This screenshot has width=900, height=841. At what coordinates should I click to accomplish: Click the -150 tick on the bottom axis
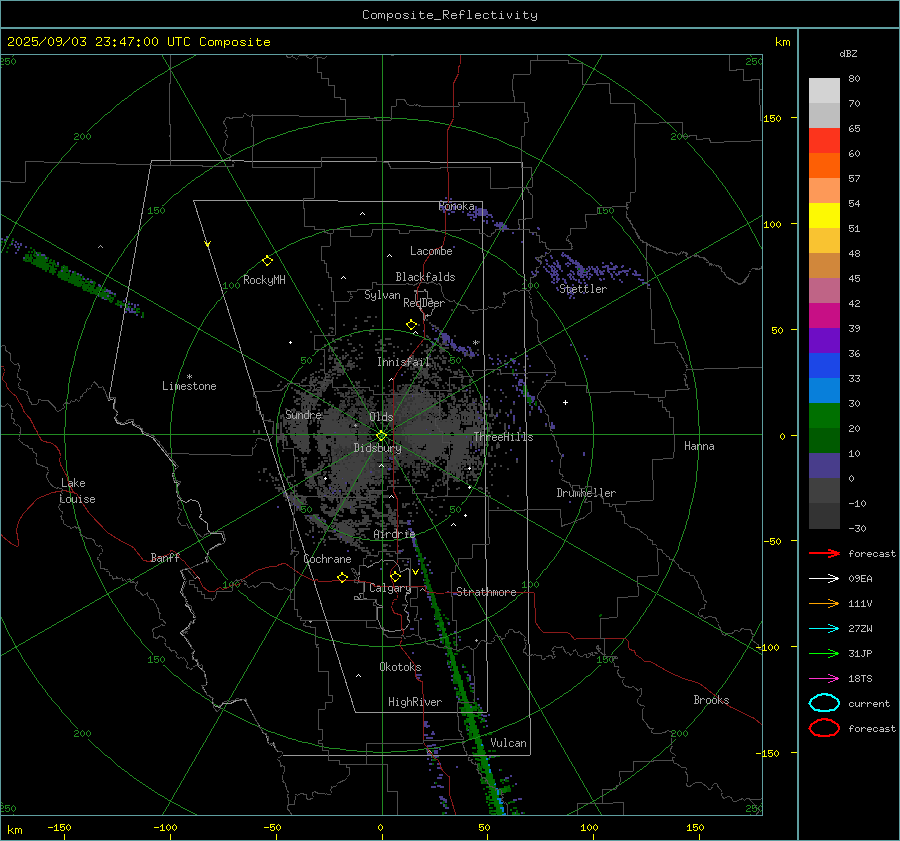(x=59, y=827)
